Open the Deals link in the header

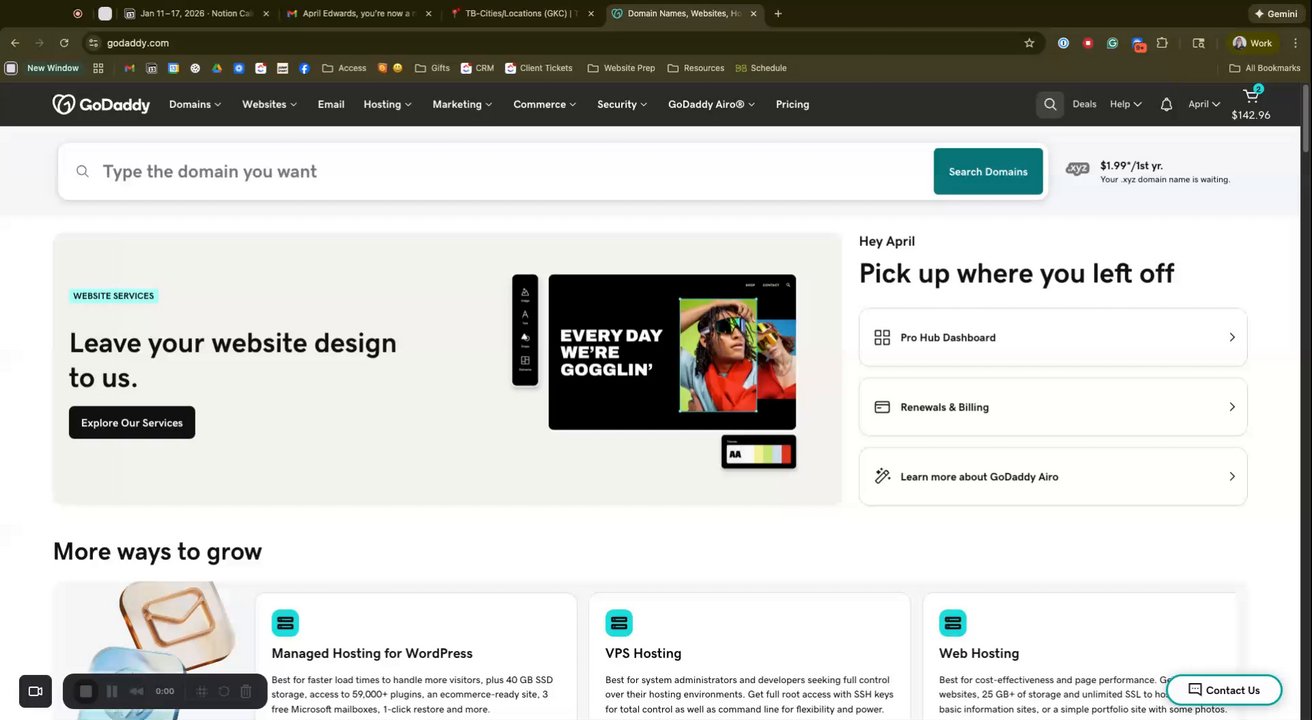pyautogui.click(x=1084, y=104)
